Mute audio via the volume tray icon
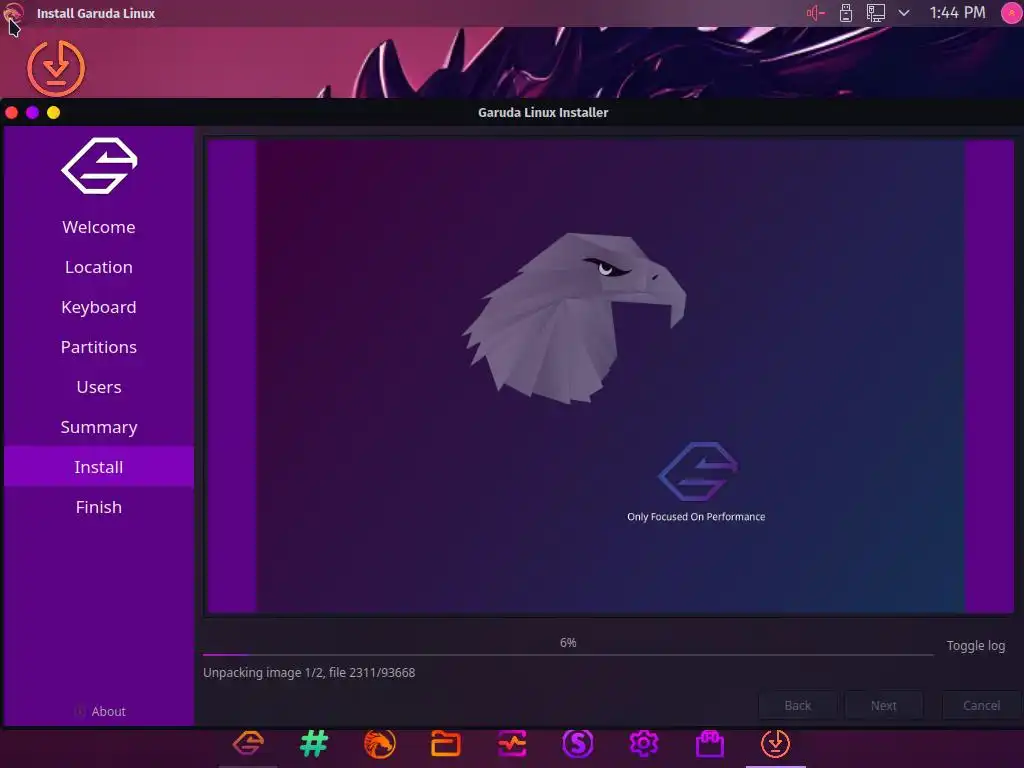This screenshot has width=1024, height=768. (x=815, y=13)
